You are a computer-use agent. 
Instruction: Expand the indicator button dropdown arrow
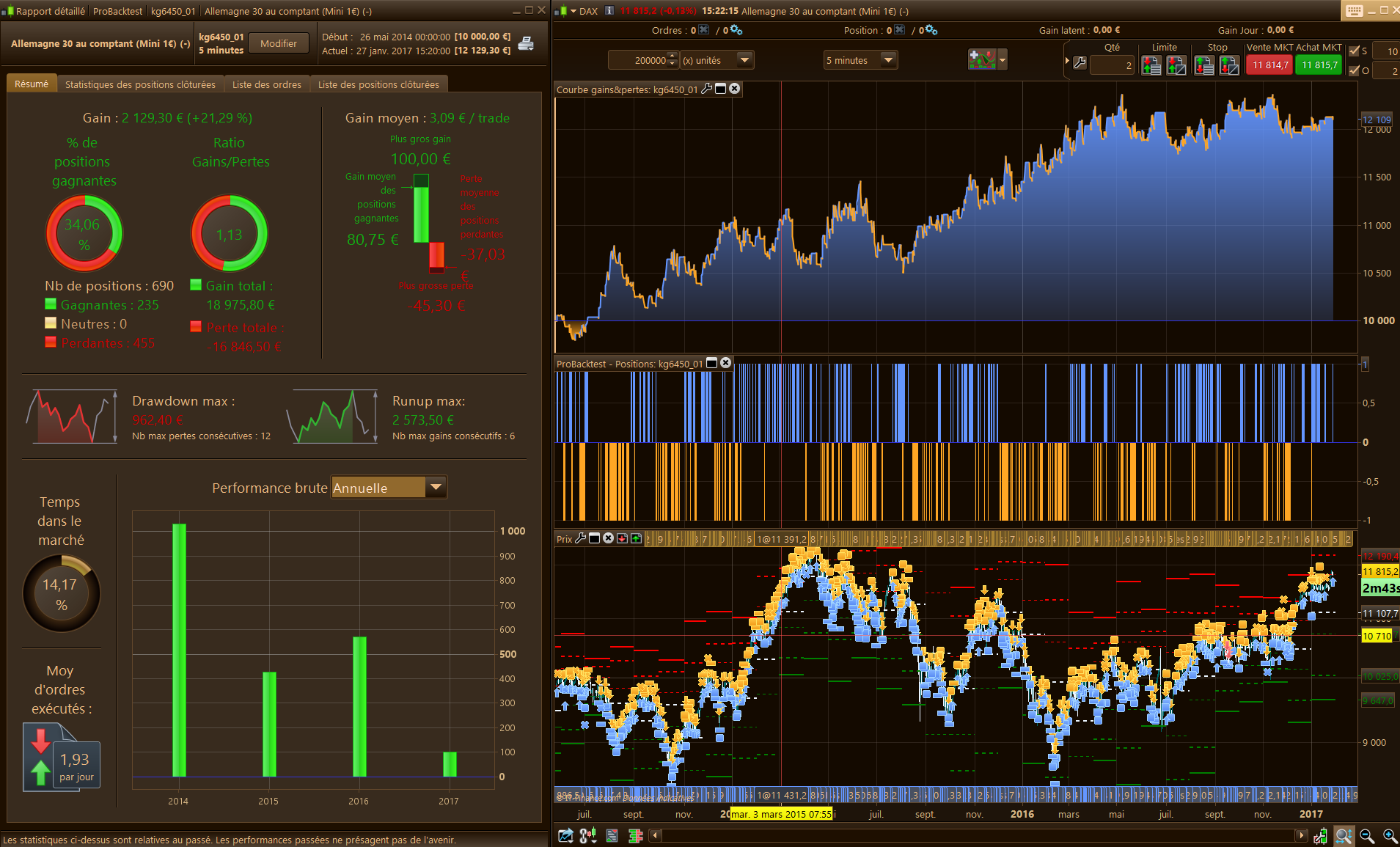1003,60
